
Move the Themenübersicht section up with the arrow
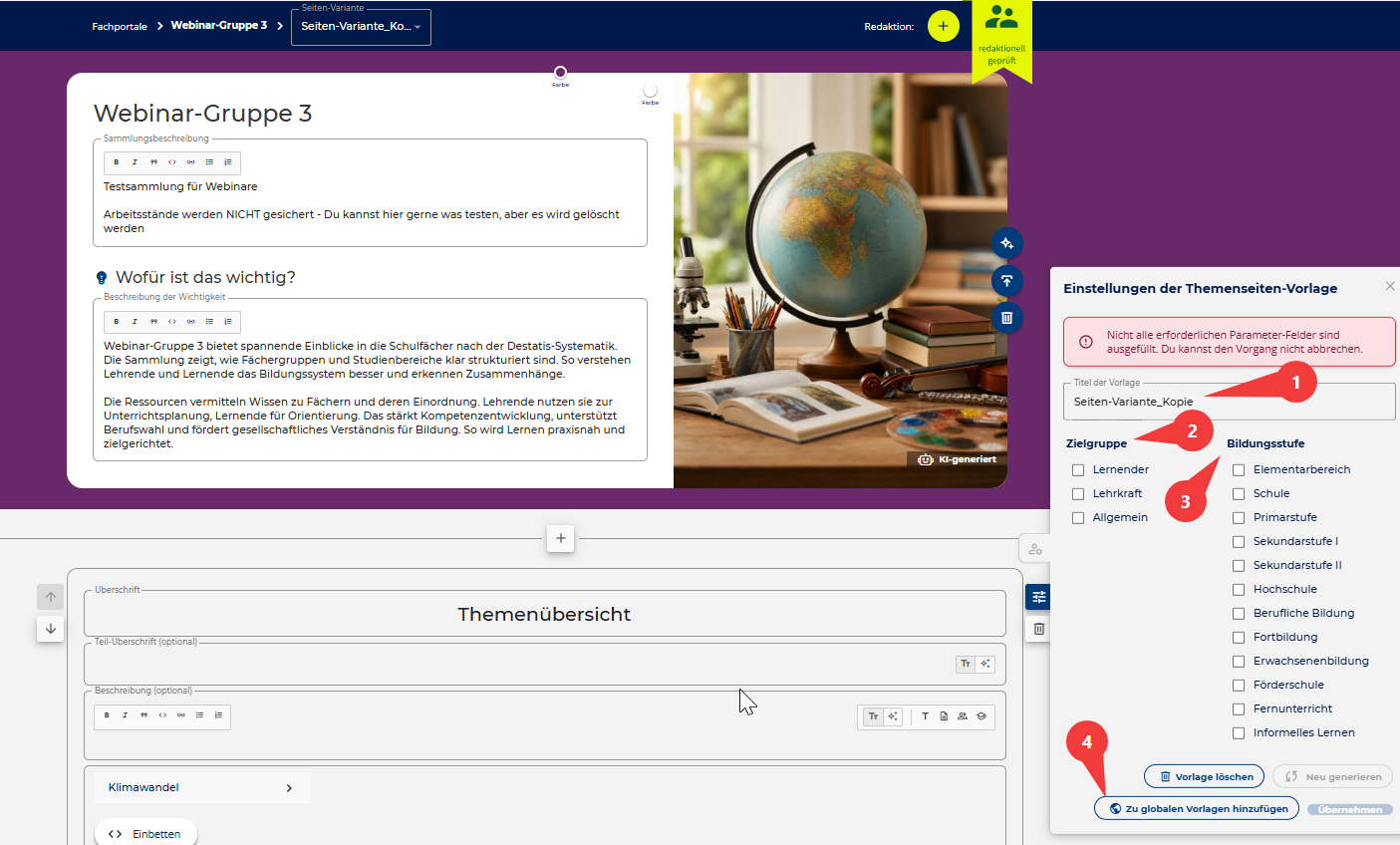(x=51, y=597)
